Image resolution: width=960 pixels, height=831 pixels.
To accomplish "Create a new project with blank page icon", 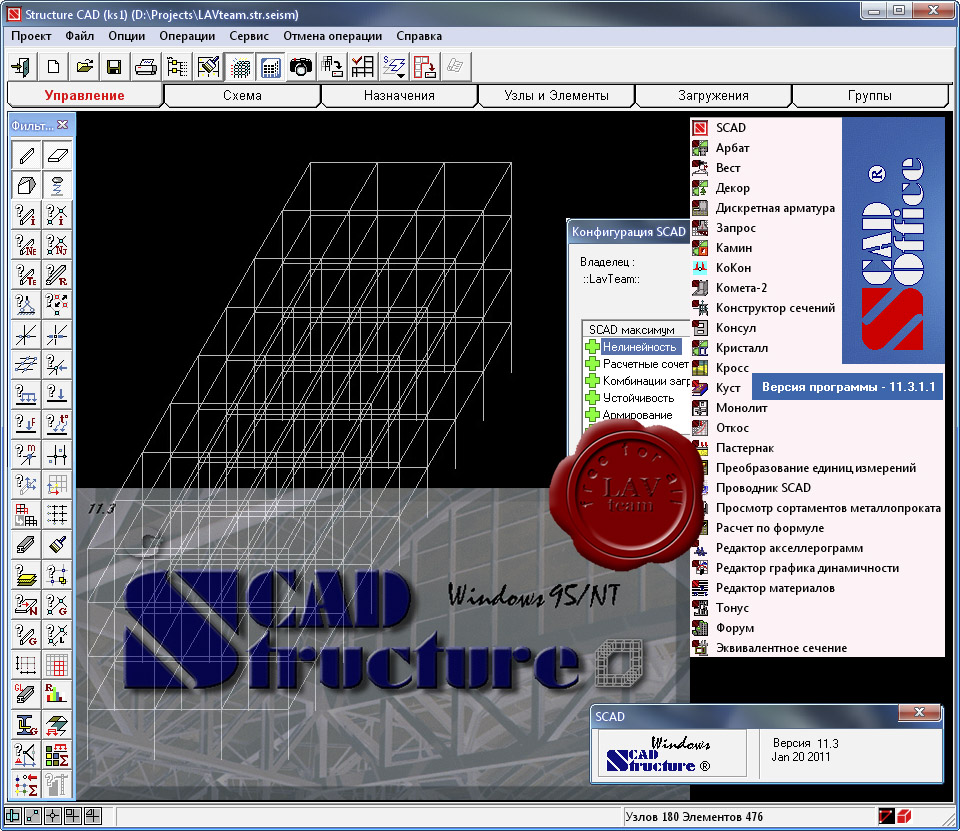I will coord(53,66).
